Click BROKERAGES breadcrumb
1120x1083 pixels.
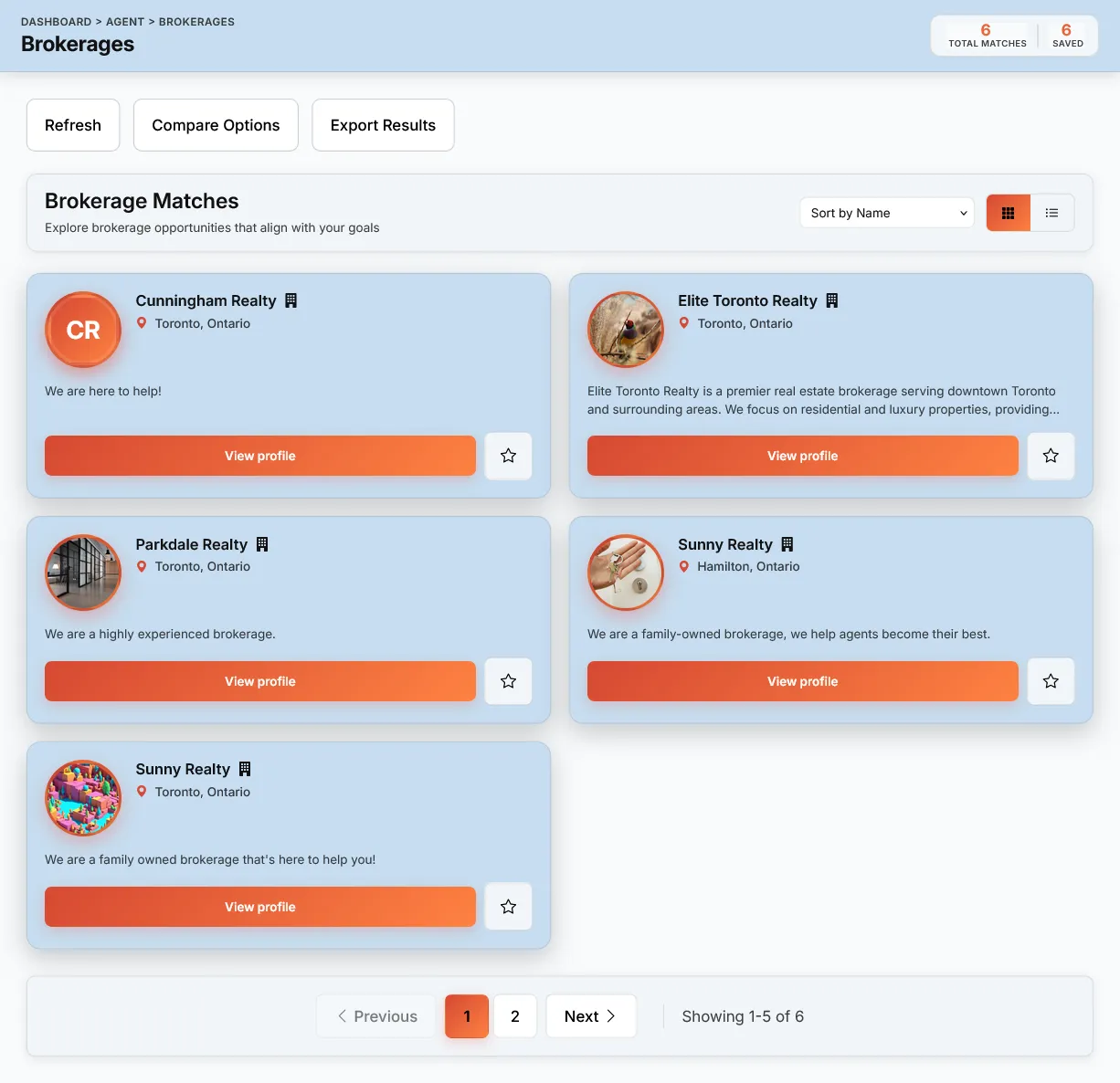(196, 22)
